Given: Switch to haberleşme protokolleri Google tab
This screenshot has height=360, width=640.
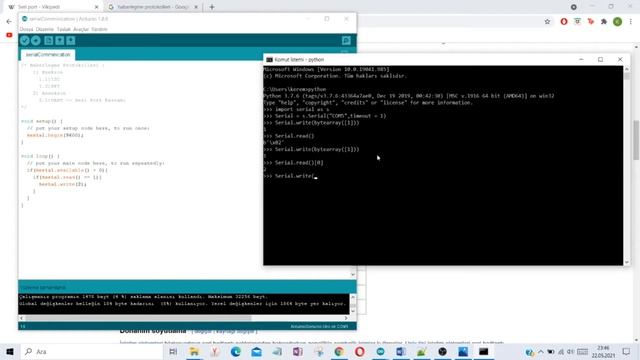Looking at the screenshot, I should click(x=153, y=7).
